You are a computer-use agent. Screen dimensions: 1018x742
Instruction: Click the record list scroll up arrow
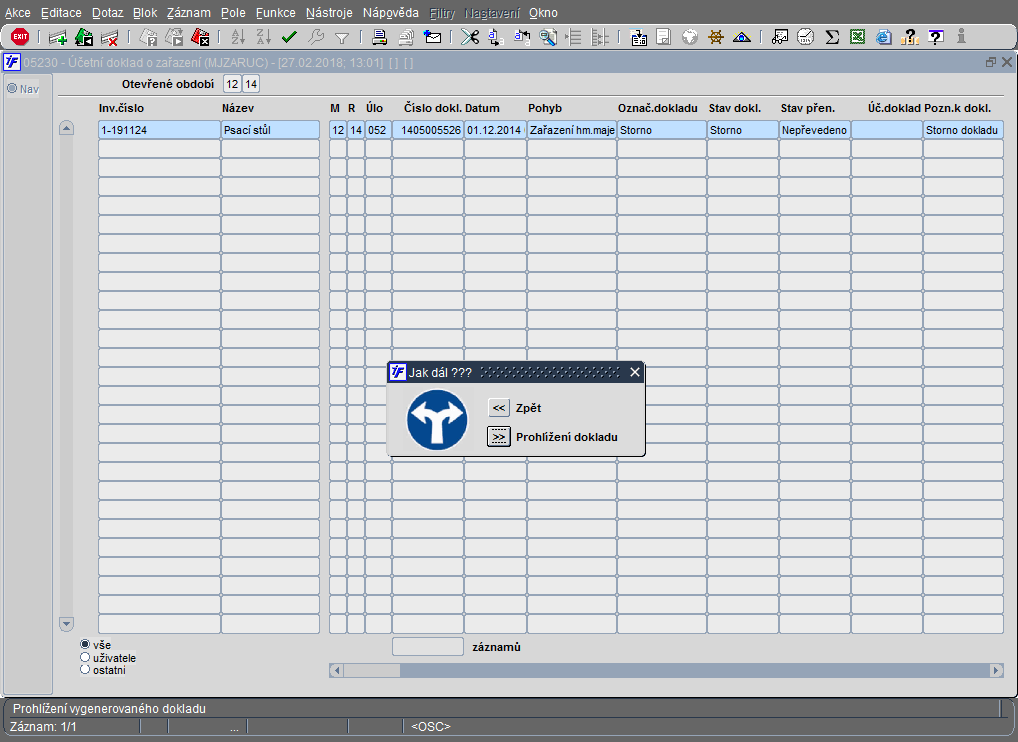66,128
